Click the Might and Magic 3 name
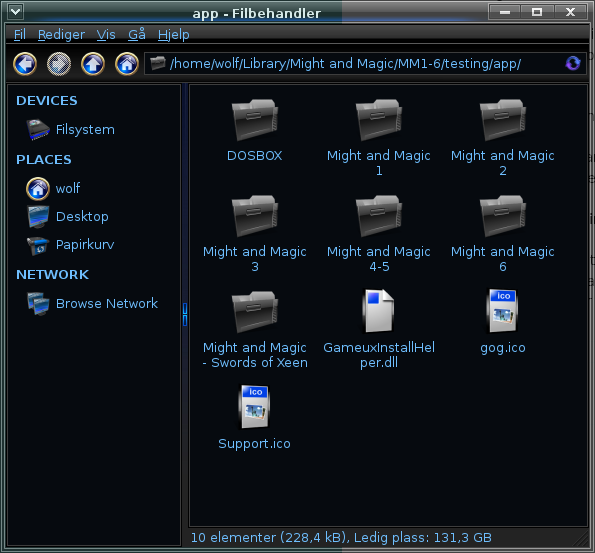Image resolution: width=595 pixels, height=553 pixels. (255, 259)
